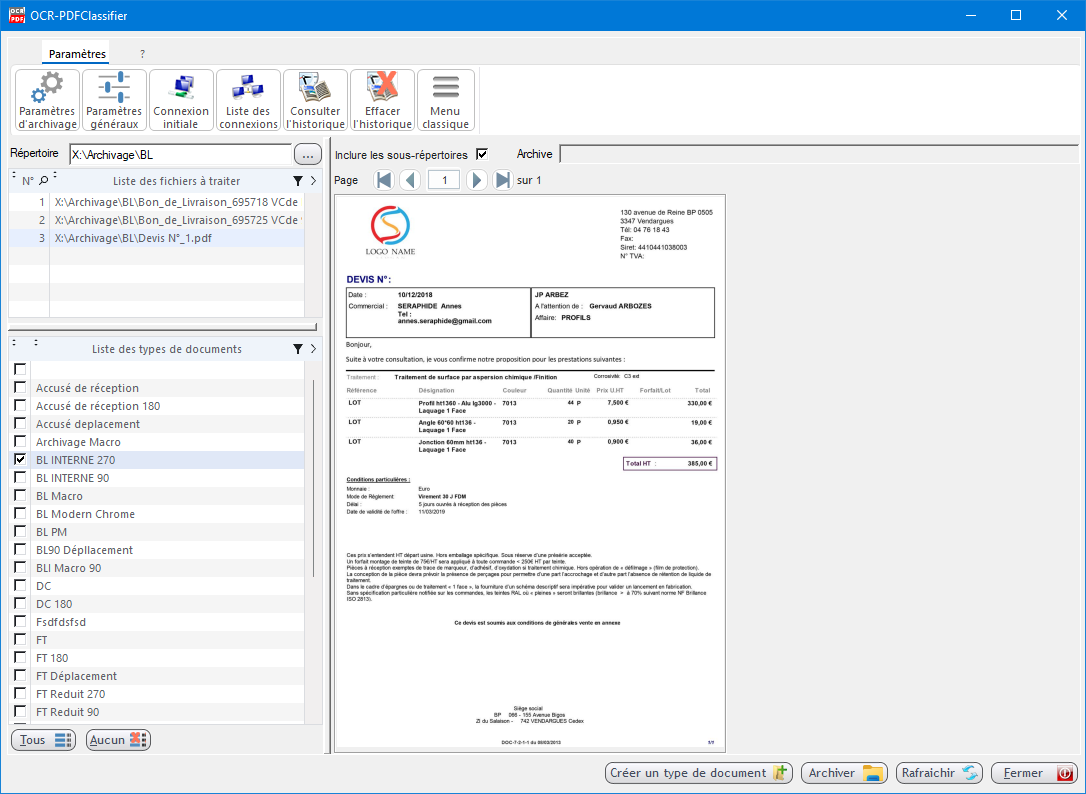Go to next page in preview
This screenshot has width=1086, height=794.
[477, 180]
